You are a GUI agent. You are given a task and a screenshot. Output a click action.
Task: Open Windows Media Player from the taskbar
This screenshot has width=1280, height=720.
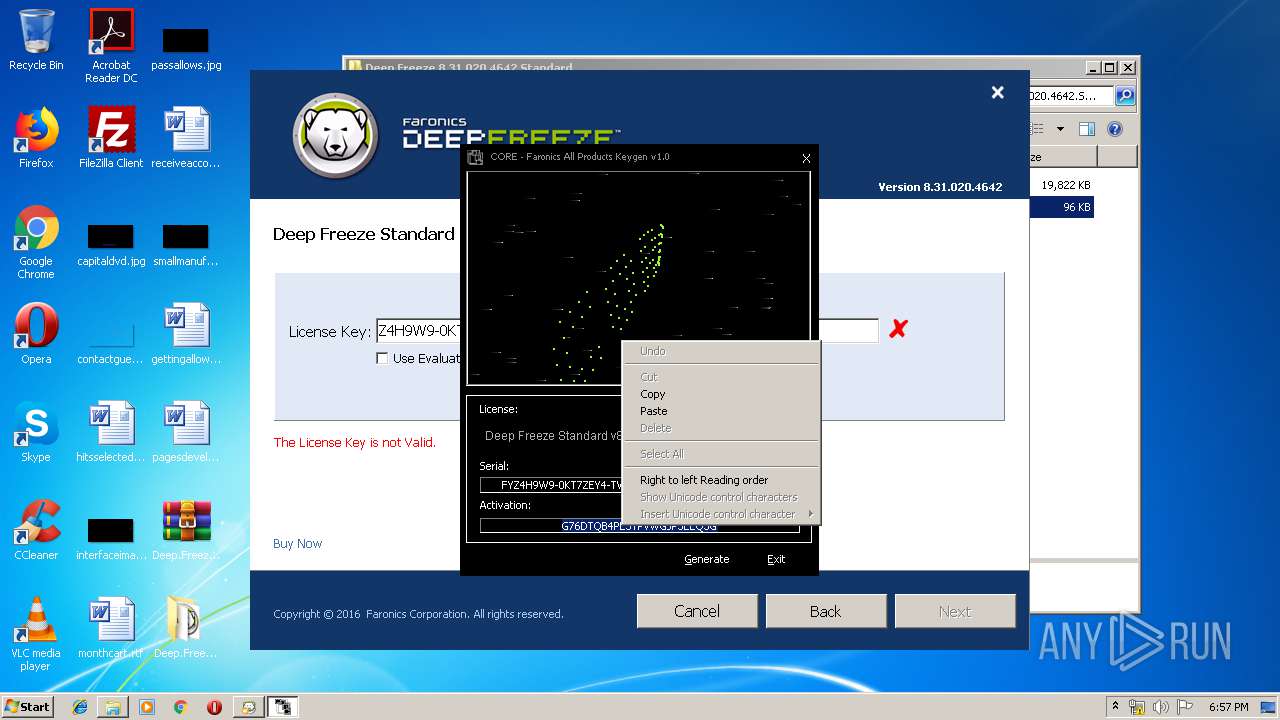147,707
